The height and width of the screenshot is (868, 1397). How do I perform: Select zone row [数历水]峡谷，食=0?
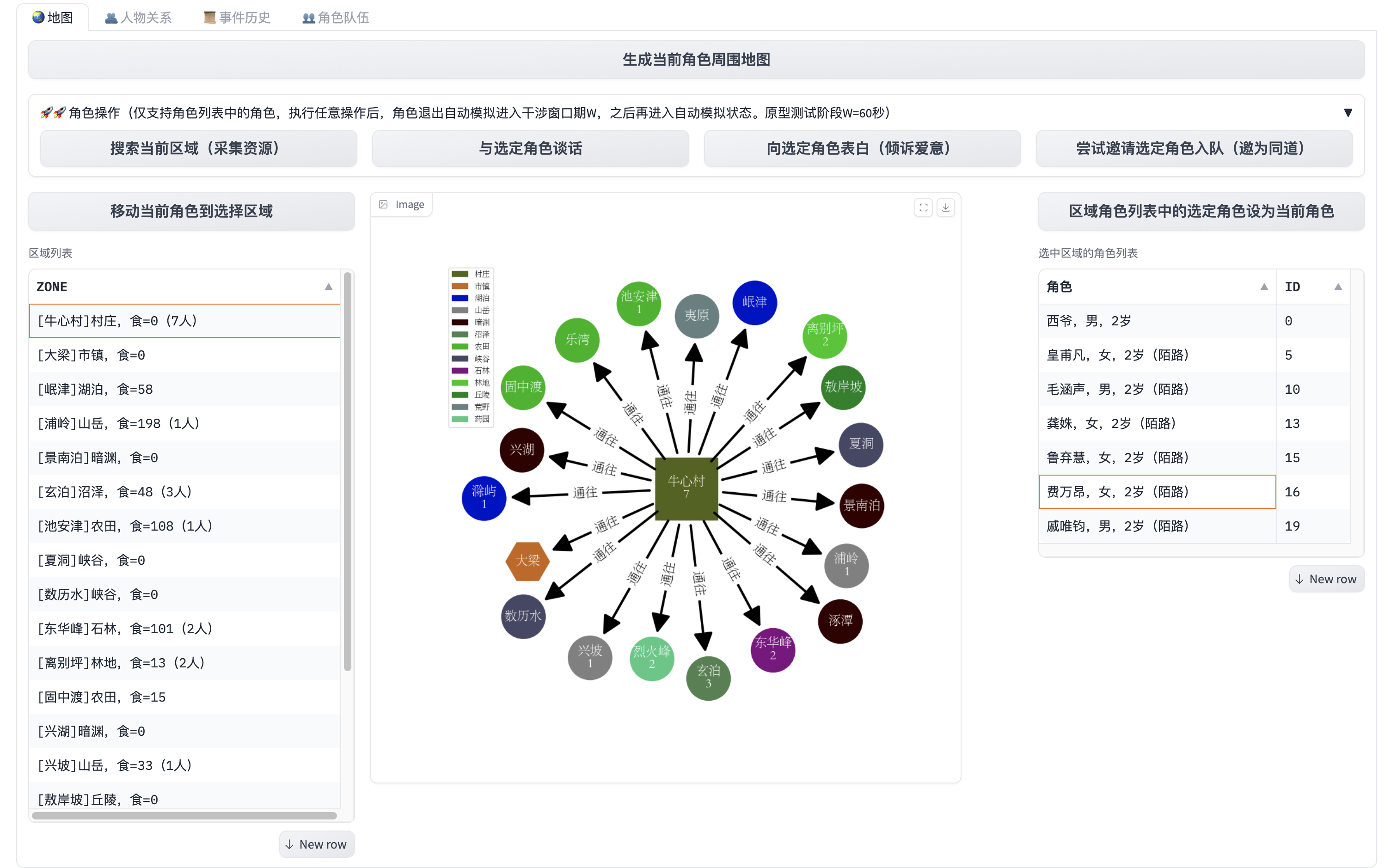pyautogui.click(x=184, y=594)
